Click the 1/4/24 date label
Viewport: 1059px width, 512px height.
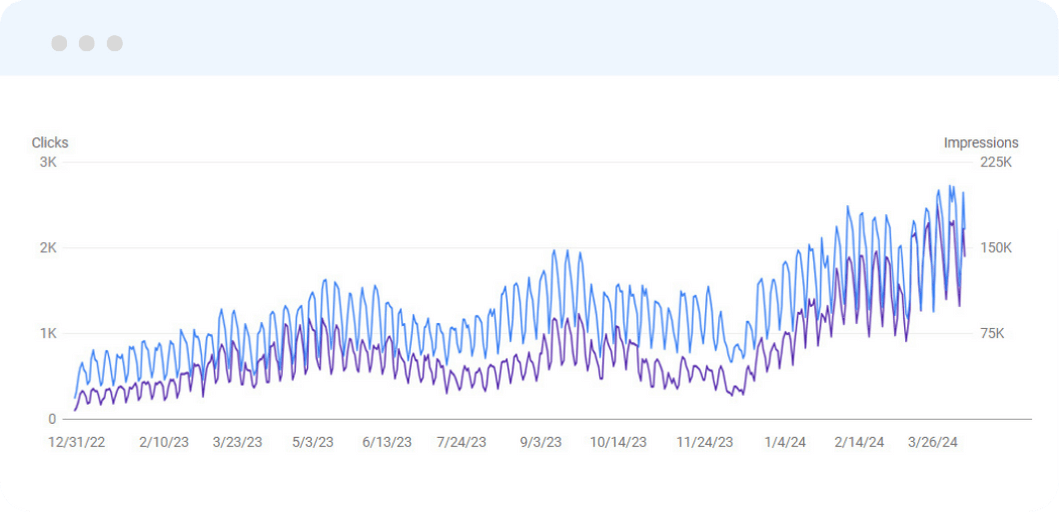tap(785, 442)
